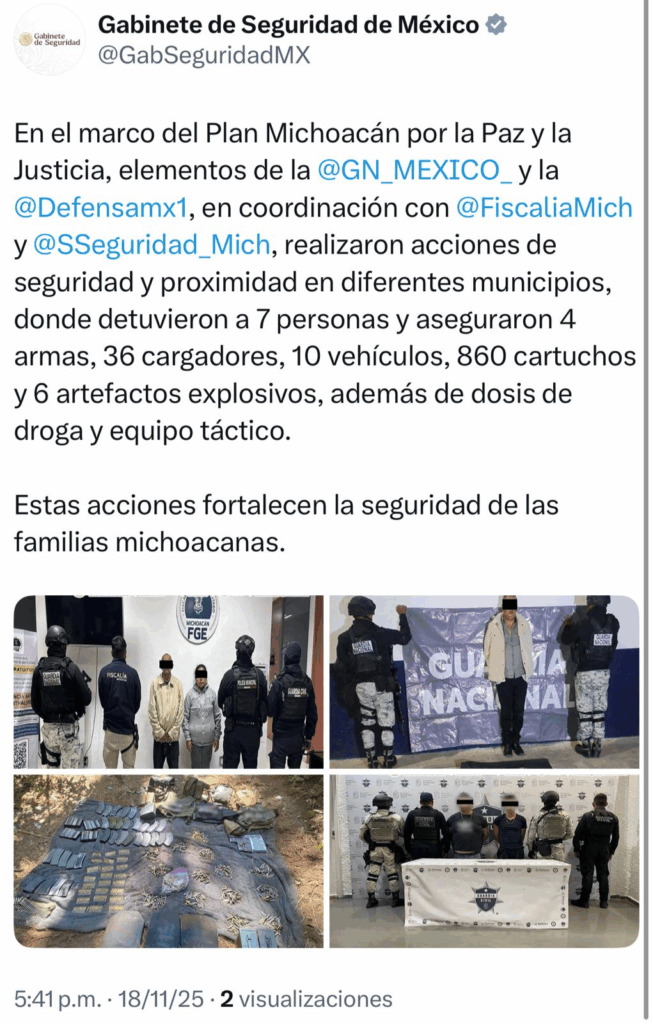View the Michoacán FGE detainees photo
The image size is (653, 1024).
pos(168,681)
